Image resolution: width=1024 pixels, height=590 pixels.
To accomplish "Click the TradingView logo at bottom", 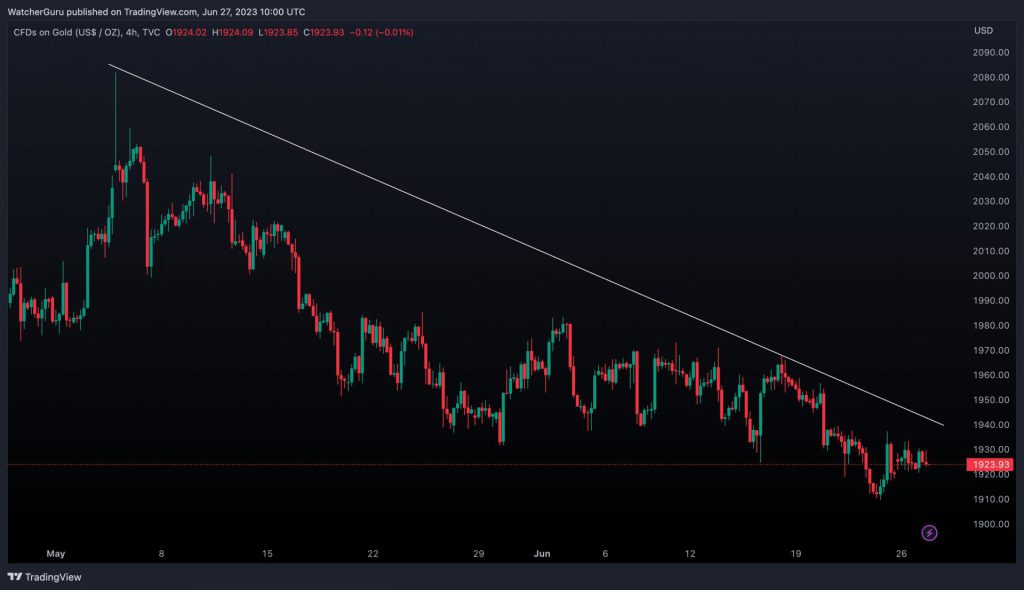I will [44, 577].
